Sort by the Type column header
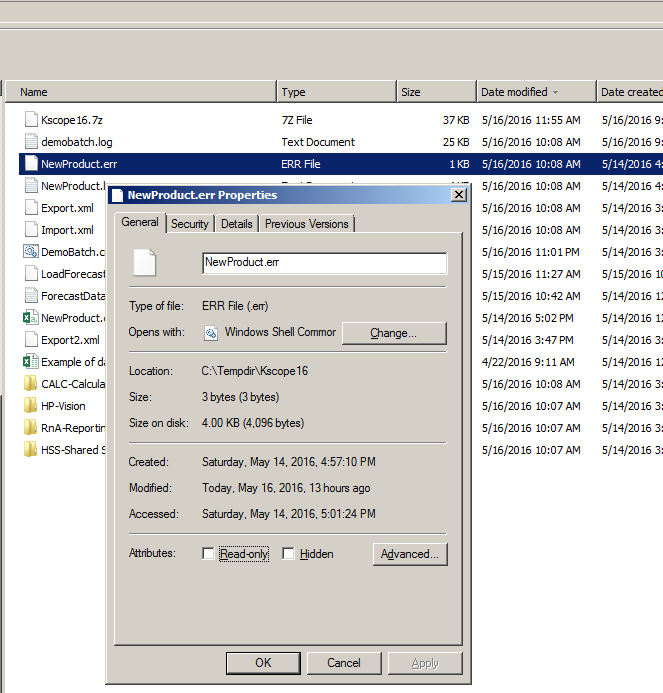 [x=336, y=92]
